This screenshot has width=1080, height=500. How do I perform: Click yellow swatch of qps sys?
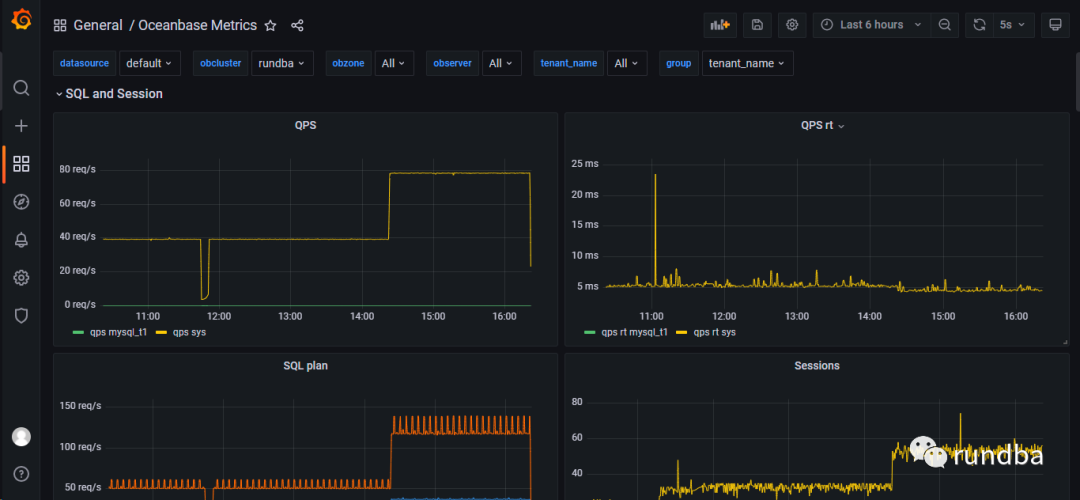[x=161, y=332]
